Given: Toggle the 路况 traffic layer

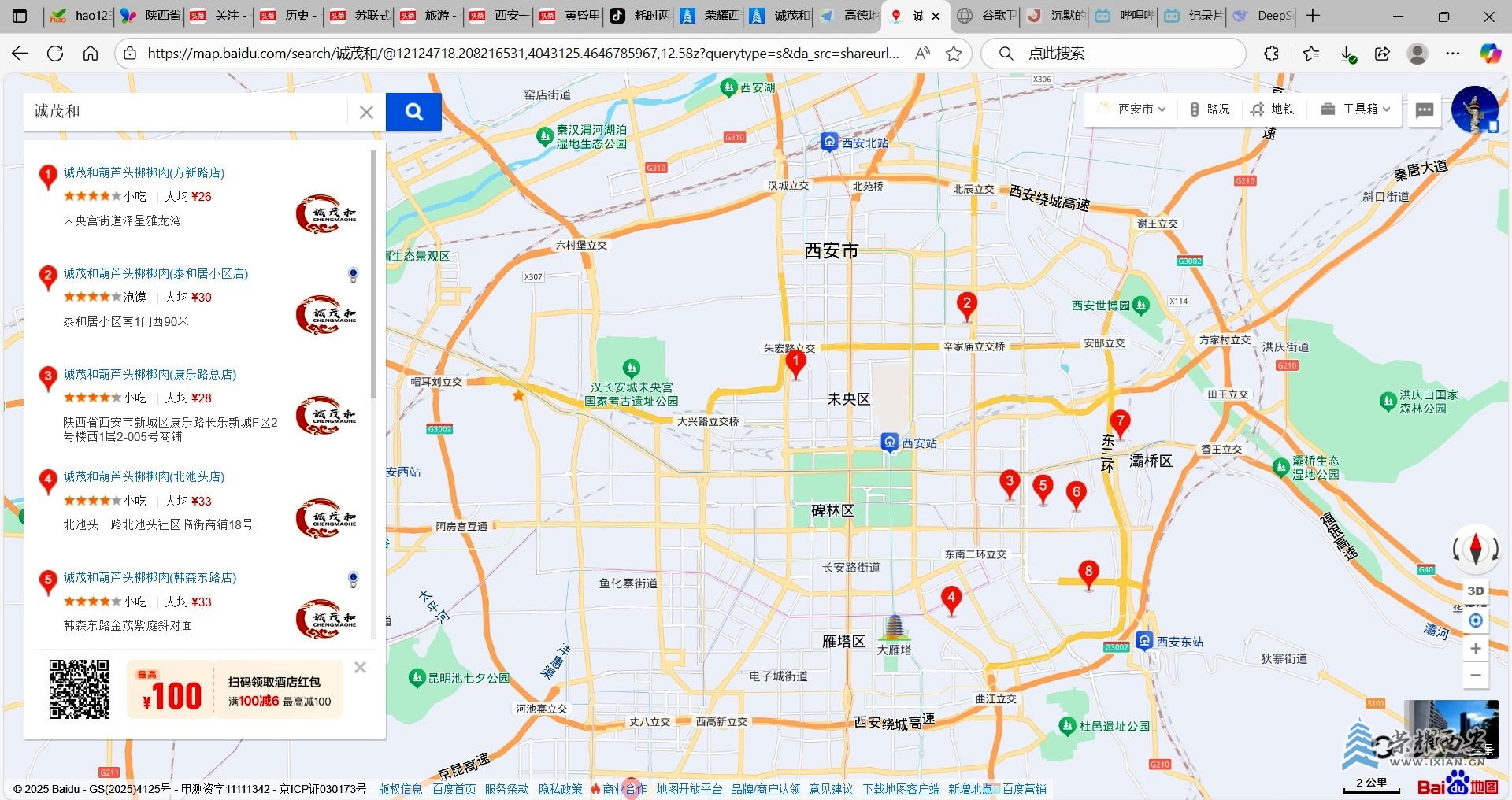Looking at the screenshot, I should click(x=1210, y=109).
